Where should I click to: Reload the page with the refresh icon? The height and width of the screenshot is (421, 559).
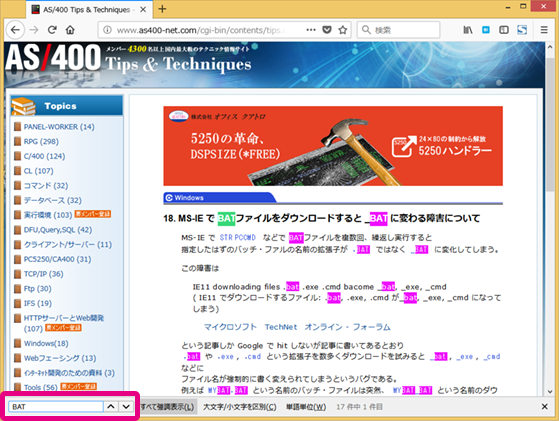tap(52, 30)
